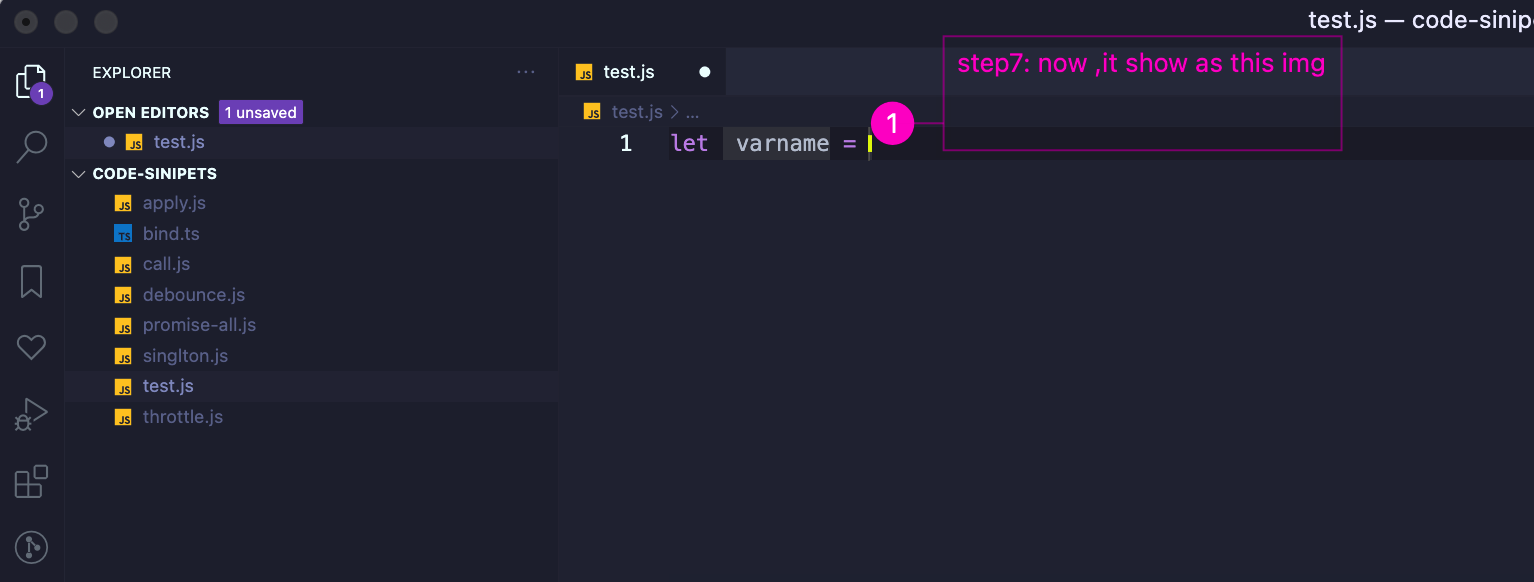Open the Explorer More Actions menu
This screenshot has height=582, width=1534.
click(x=526, y=71)
